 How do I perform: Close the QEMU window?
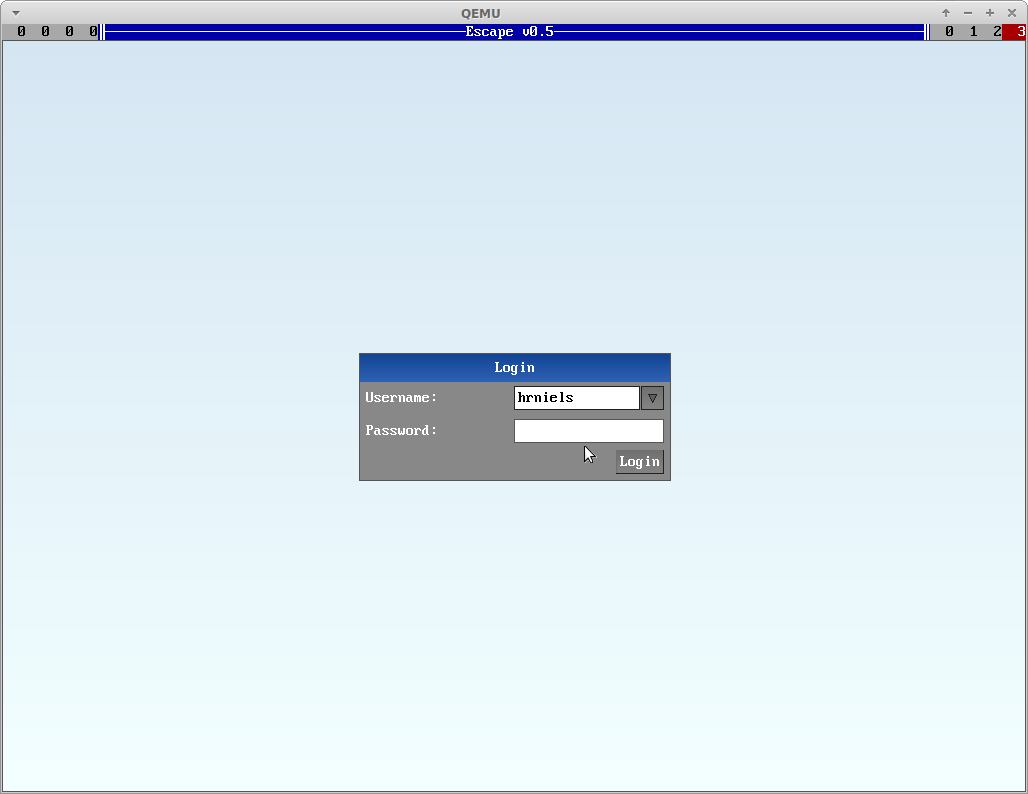coord(1012,13)
